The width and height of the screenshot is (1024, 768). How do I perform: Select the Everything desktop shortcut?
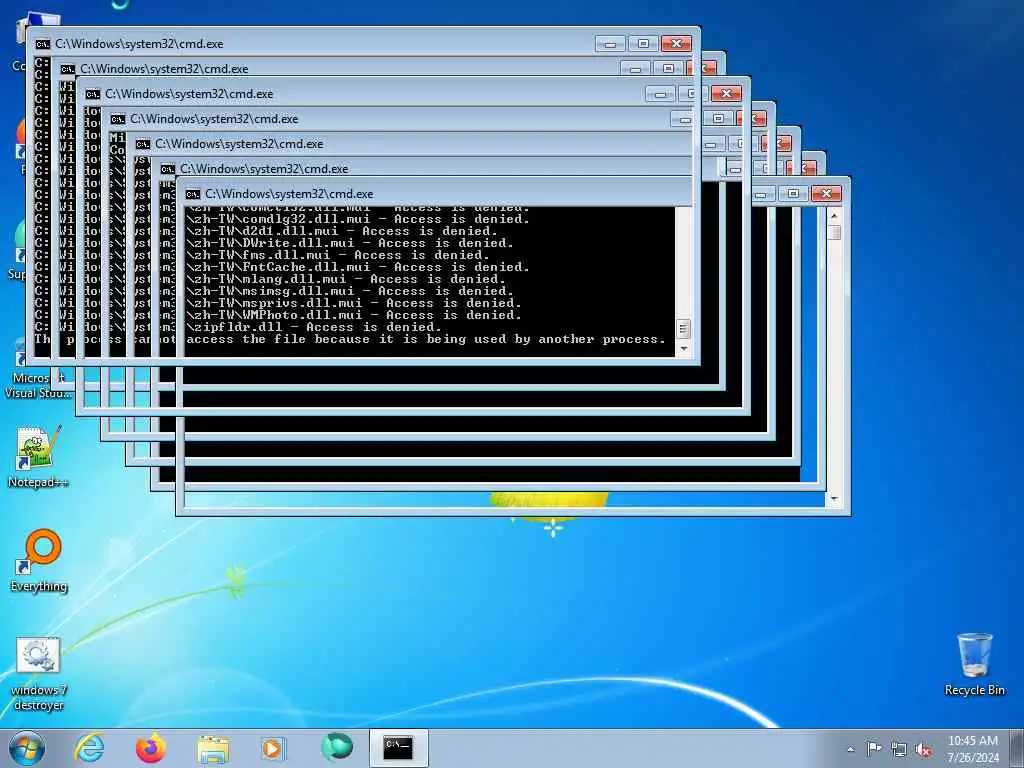pos(39,560)
